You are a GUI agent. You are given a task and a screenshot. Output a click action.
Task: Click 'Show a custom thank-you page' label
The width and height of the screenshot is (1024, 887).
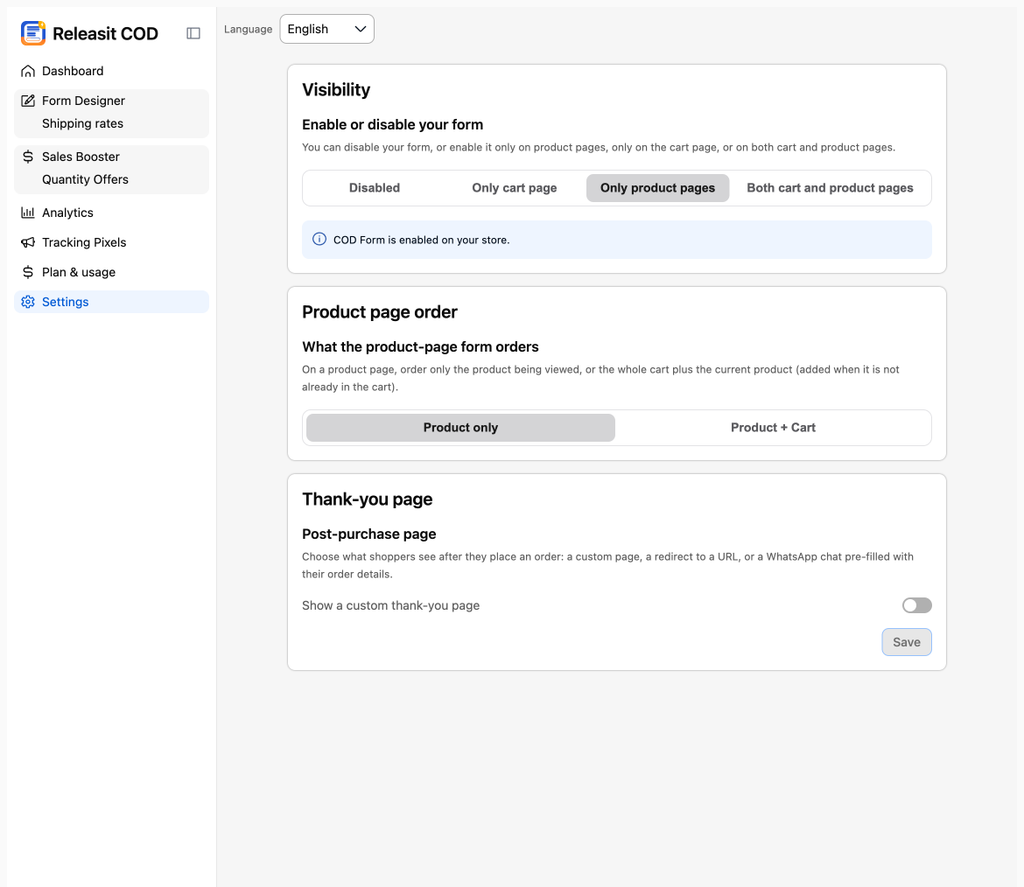pyautogui.click(x=391, y=605)
